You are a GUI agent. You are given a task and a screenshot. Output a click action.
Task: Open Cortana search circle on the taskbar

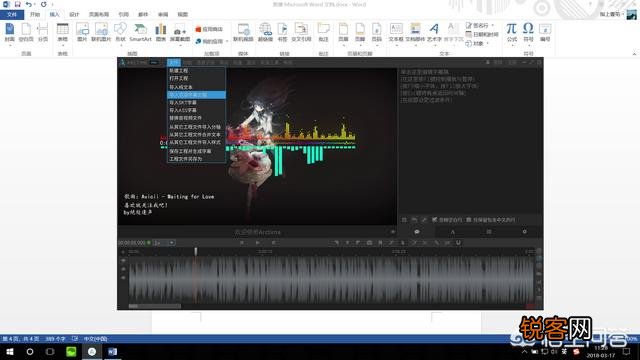click(30, 351)
